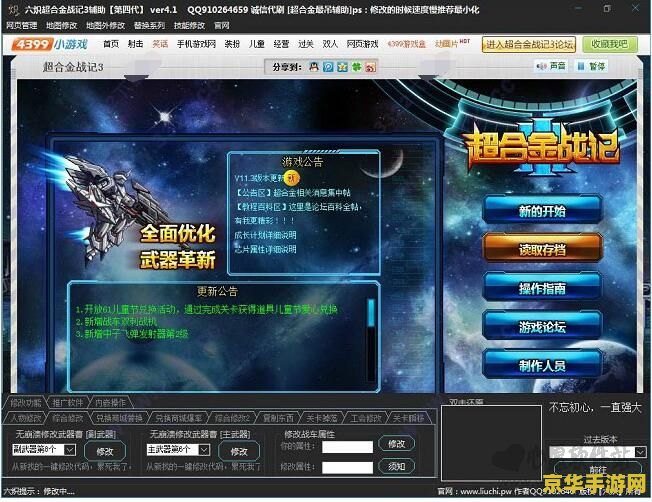Open 技能修改 menu

[189, 25]
